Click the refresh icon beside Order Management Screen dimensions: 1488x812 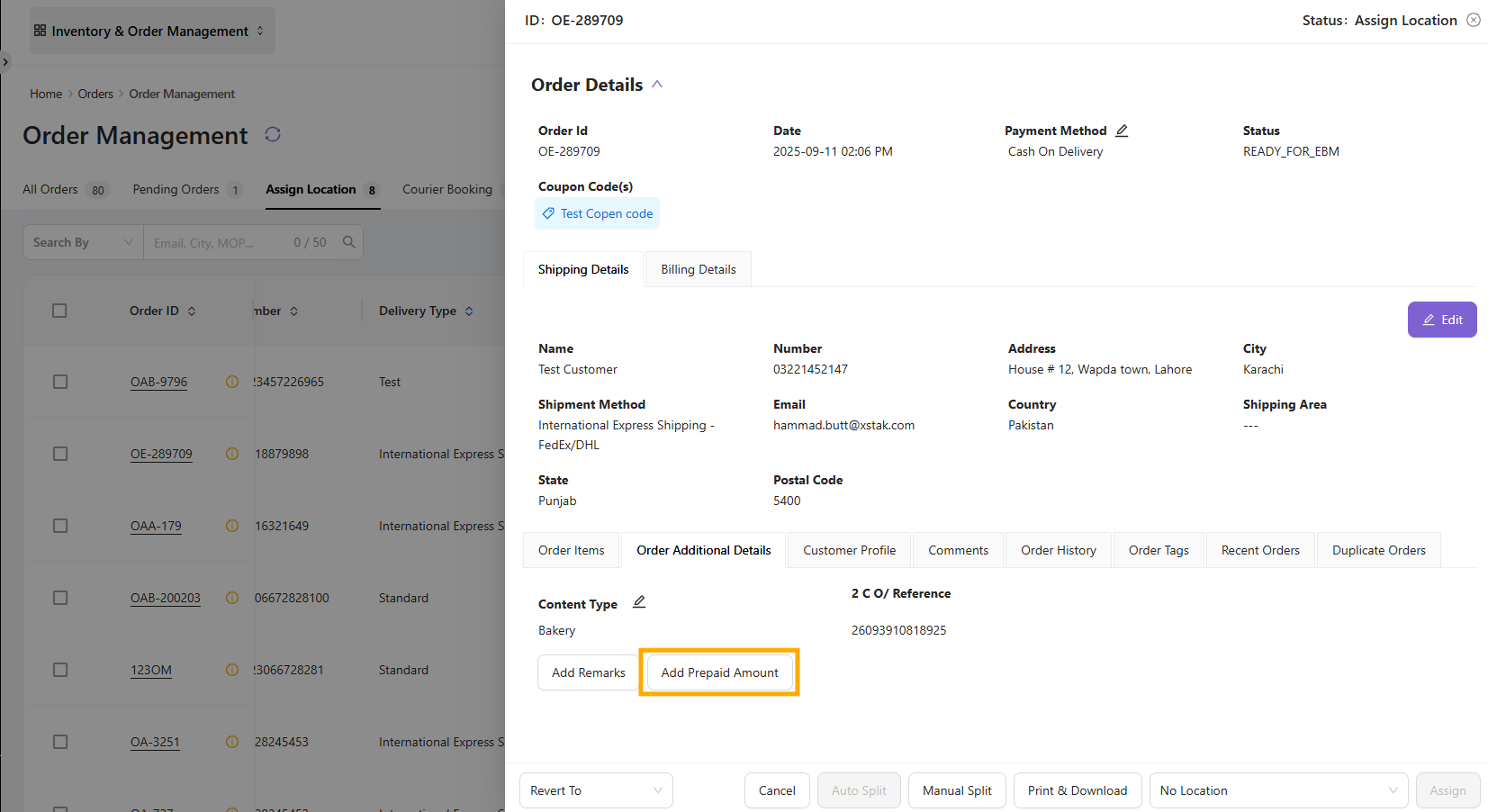(x=273, y=134)
